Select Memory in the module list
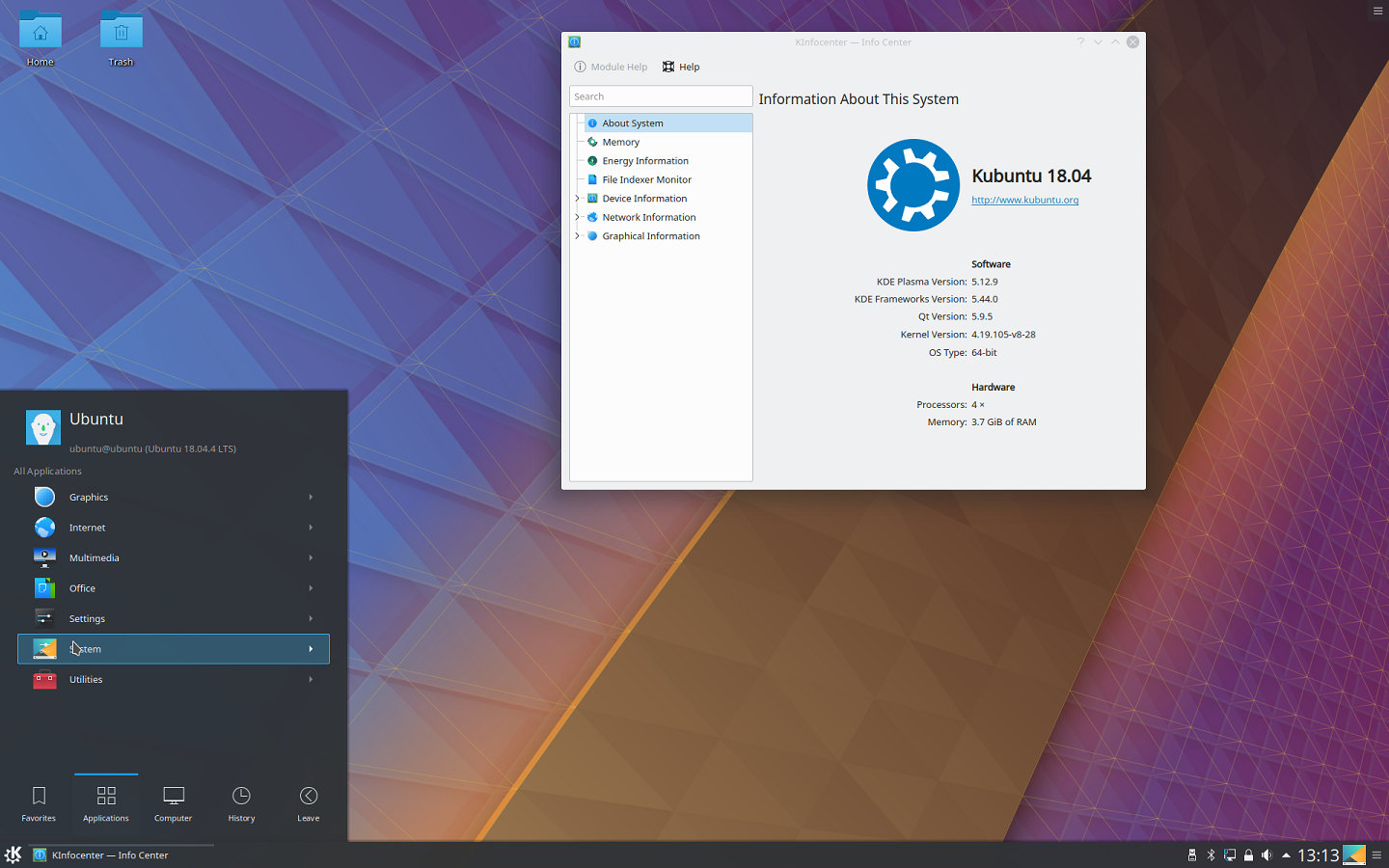This screenshot has width=1389, height=868. pos(620,142)
